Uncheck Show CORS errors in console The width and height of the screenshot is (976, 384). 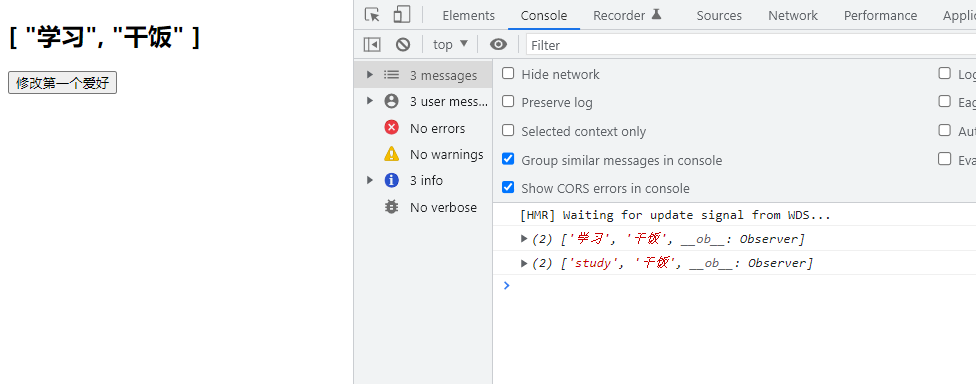(509, 187)
